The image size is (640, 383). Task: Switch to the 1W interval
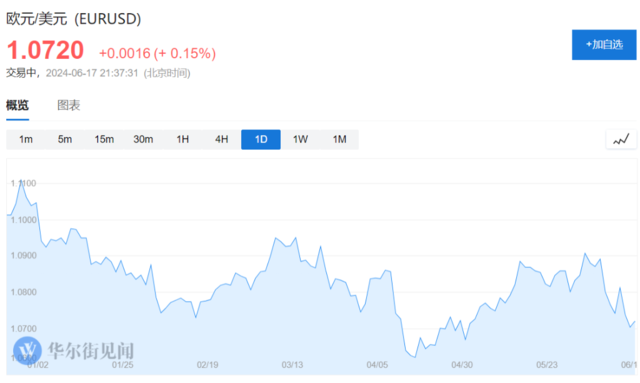click(300, 140)
